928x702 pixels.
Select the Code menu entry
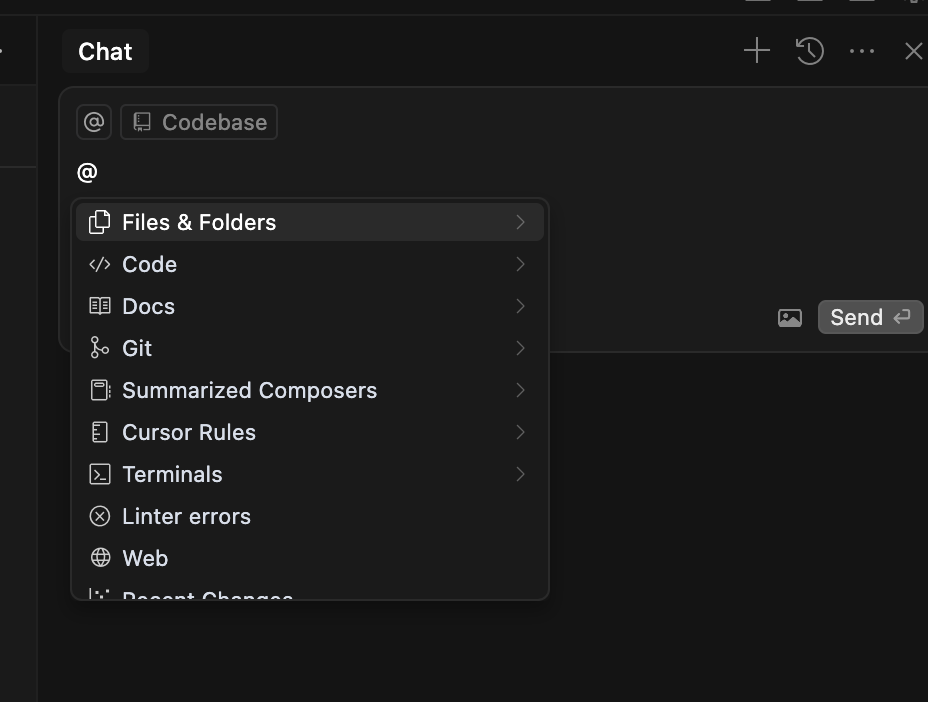pyautogui.click(x=150, y=264)
